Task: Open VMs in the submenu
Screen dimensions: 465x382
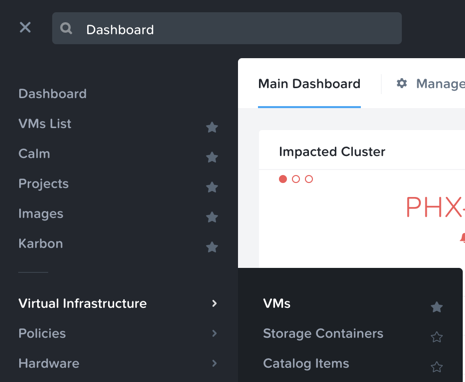Action: coord(277,303)
